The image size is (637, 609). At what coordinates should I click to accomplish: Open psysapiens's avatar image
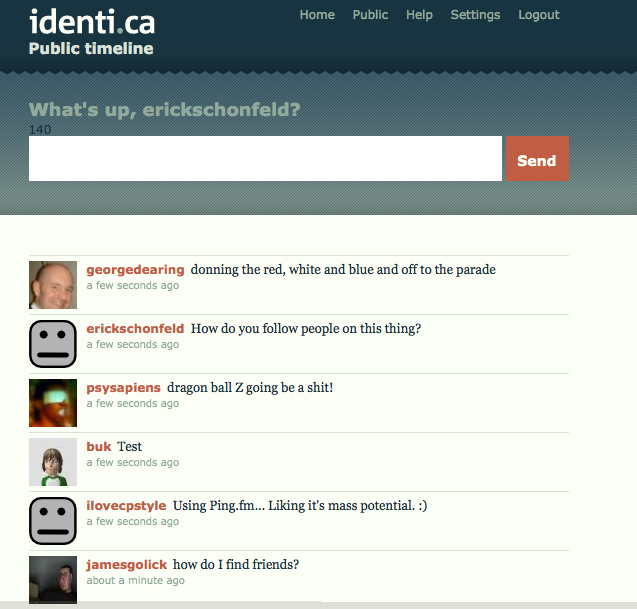53,403
